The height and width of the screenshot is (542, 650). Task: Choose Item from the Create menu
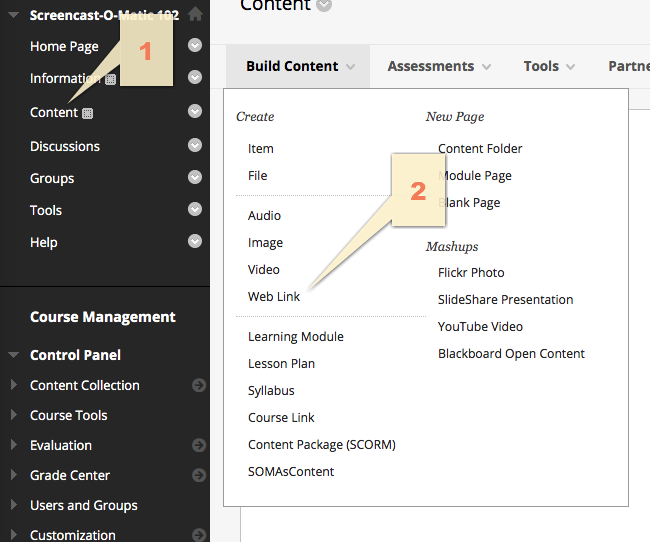pyautogui.click(x=261, y=148)
